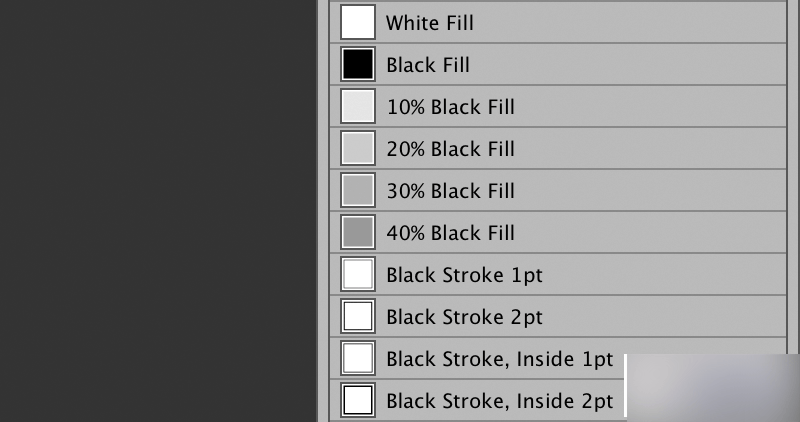Select the White Fill style label
Screen dimensions: 800x422
coord(430,22)
